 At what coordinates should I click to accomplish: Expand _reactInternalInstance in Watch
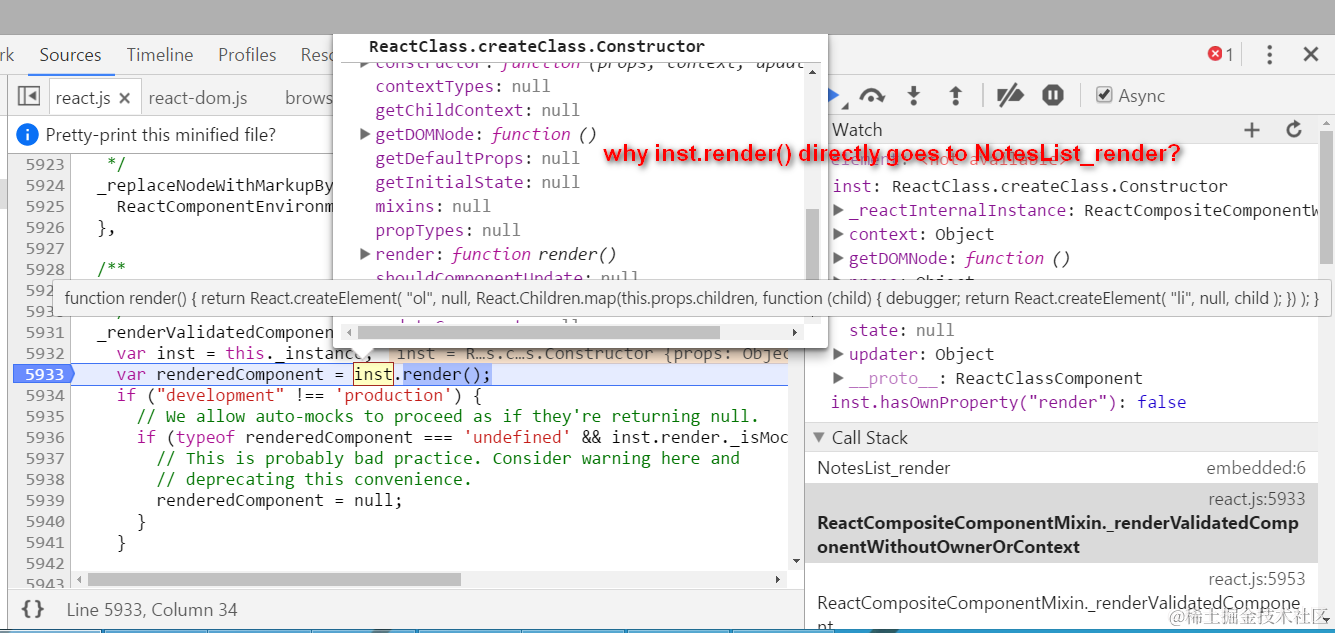coord(839,210)
